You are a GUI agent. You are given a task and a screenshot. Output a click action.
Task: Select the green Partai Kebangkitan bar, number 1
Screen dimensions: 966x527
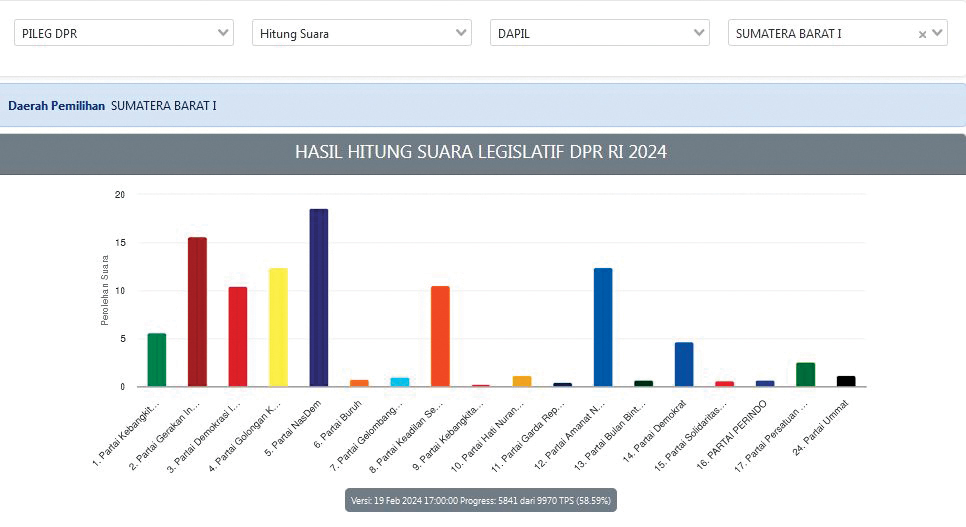(157, 360)
